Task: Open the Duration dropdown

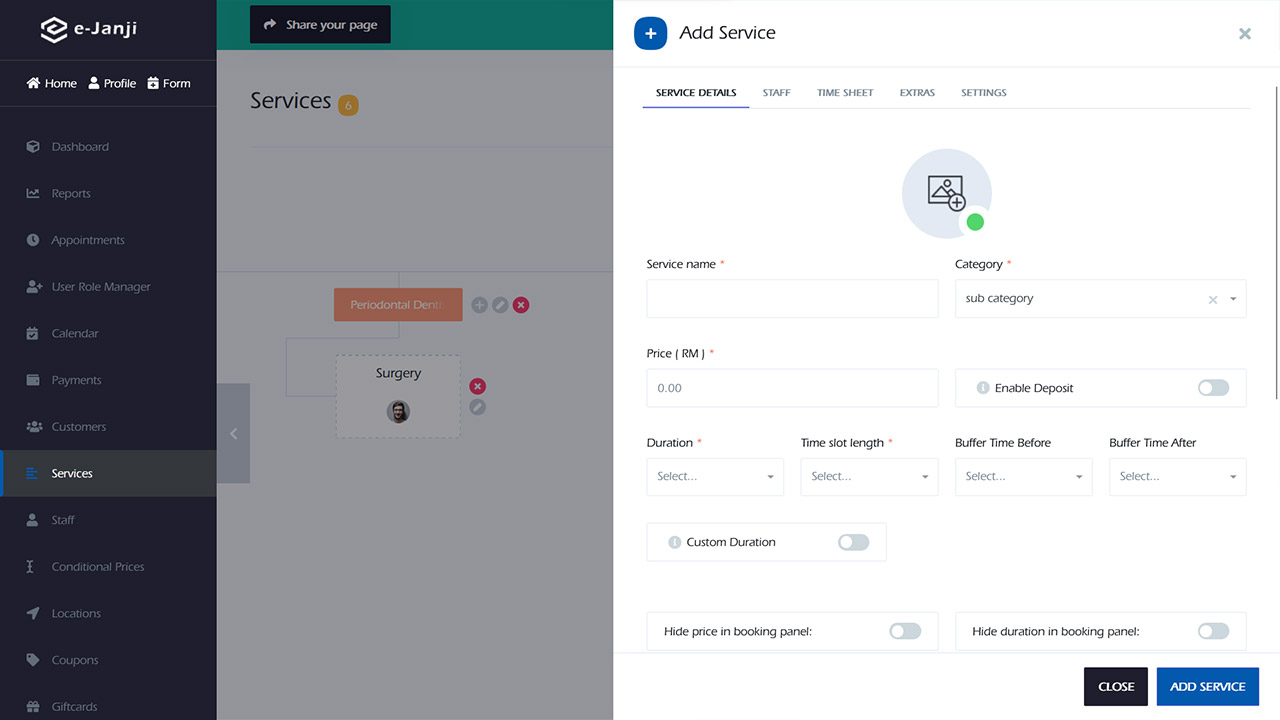Action: tap(715, 477)
